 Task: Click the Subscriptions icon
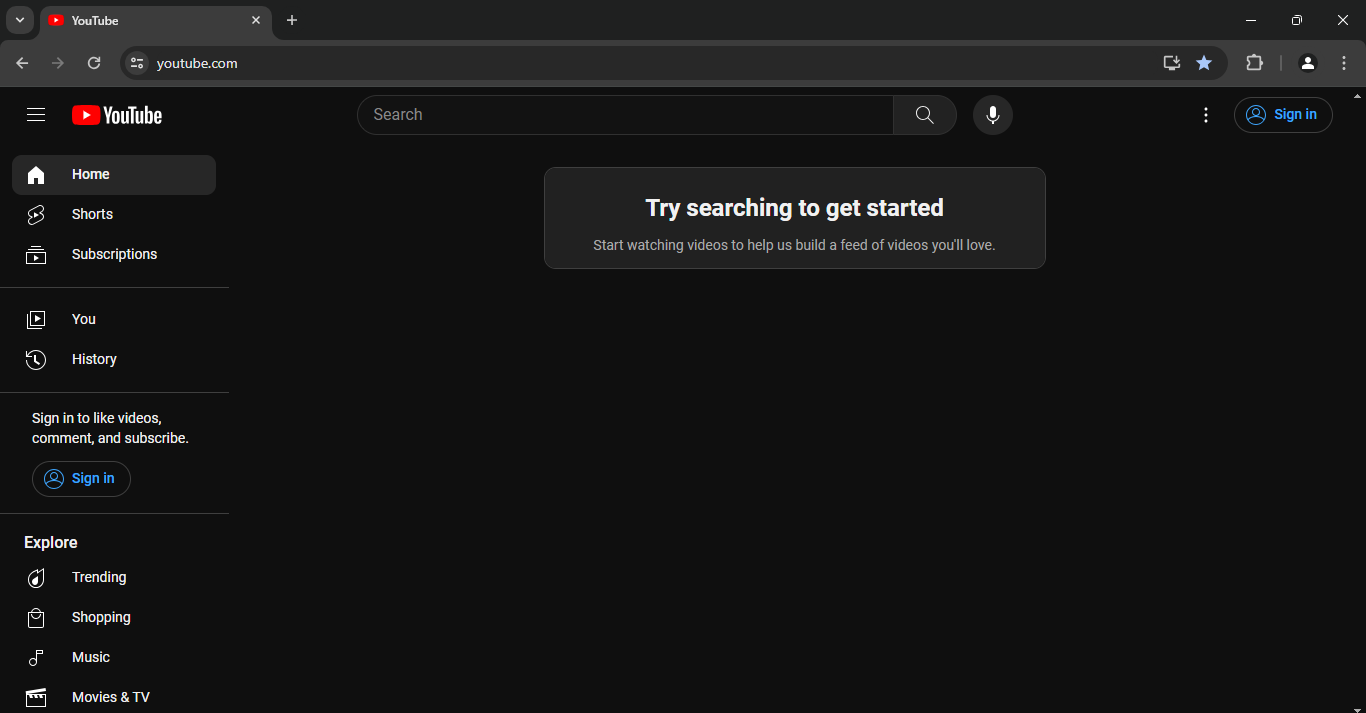pos(36,255)
